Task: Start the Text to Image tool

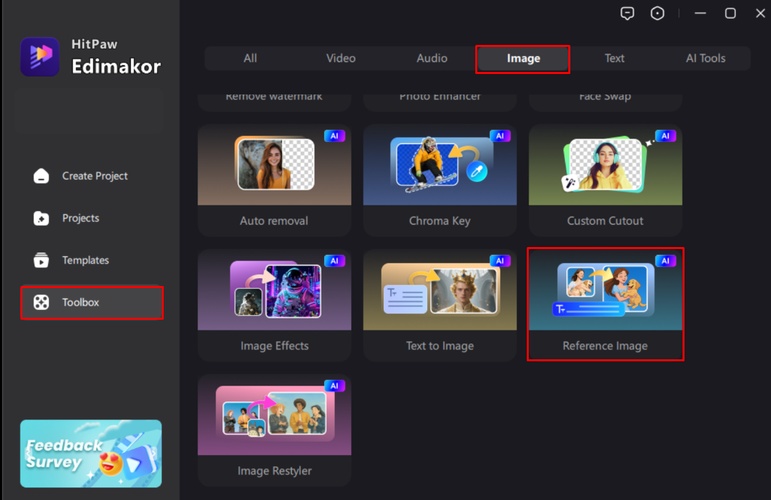Action: coord(440,305)
